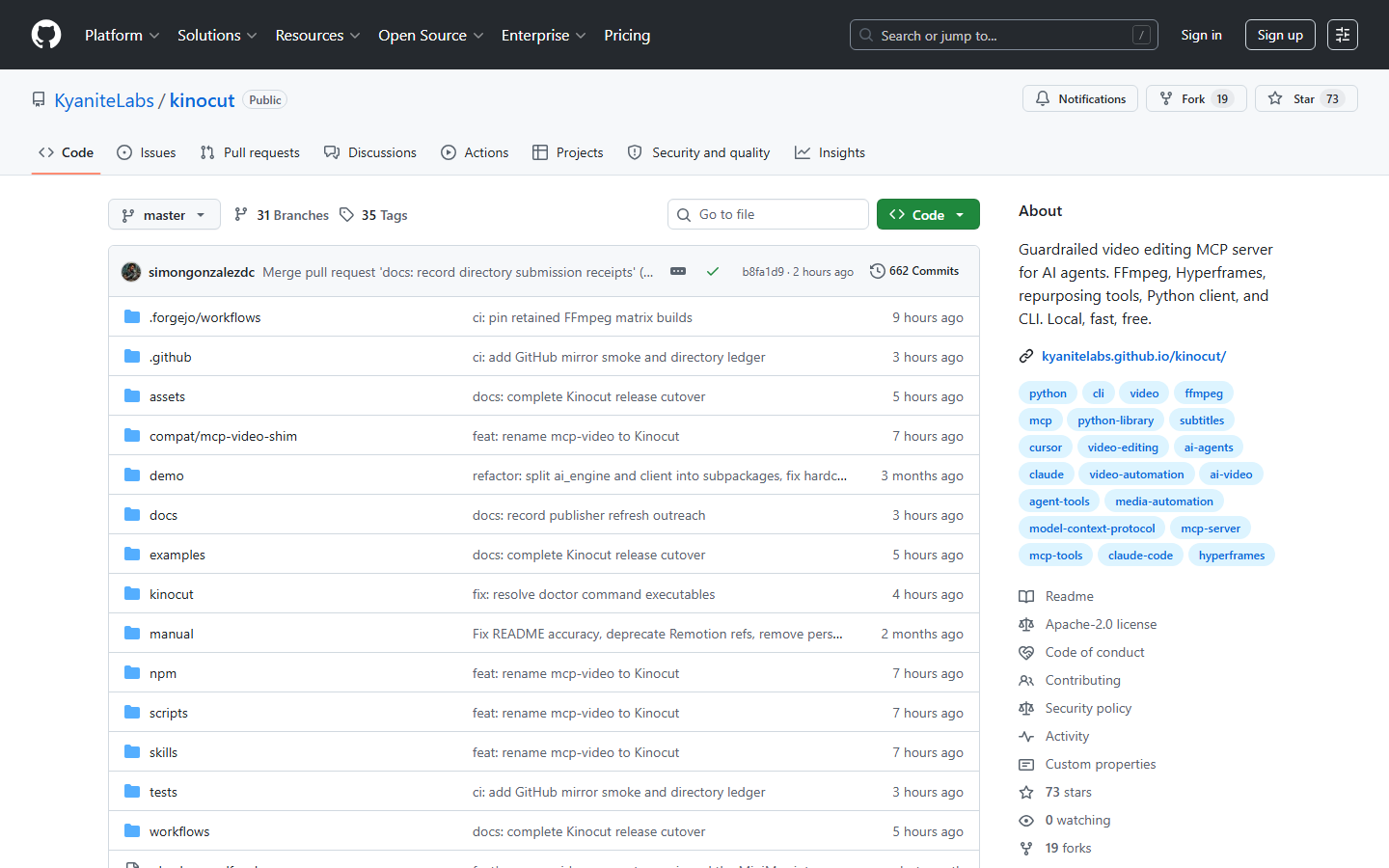Click the branch icon beside 31 Branches
The height and width of the screenshot is (868, 1389).
pyautogui.click(x=241, y=215)
